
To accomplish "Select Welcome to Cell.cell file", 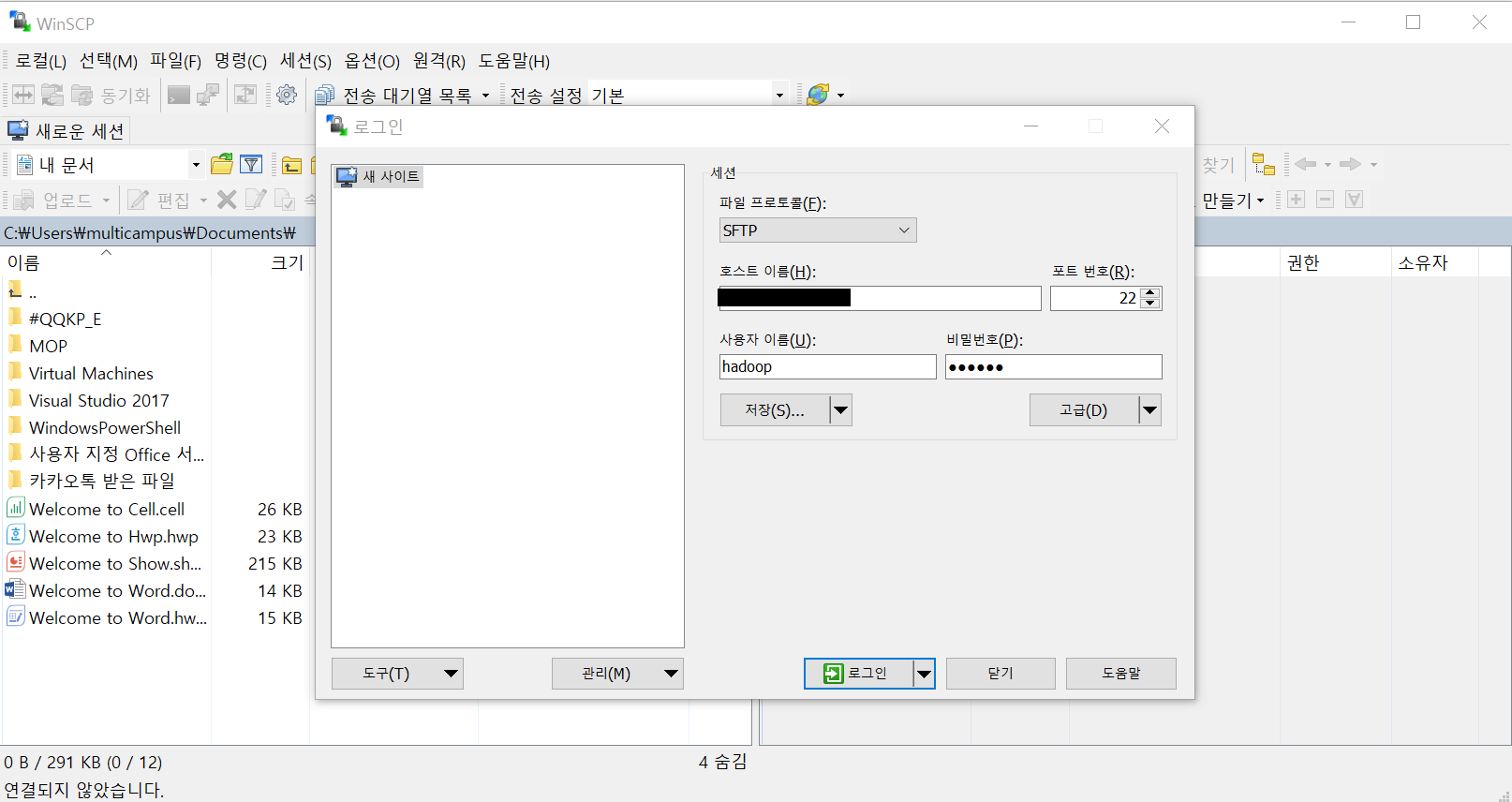I will click(107, 509).
